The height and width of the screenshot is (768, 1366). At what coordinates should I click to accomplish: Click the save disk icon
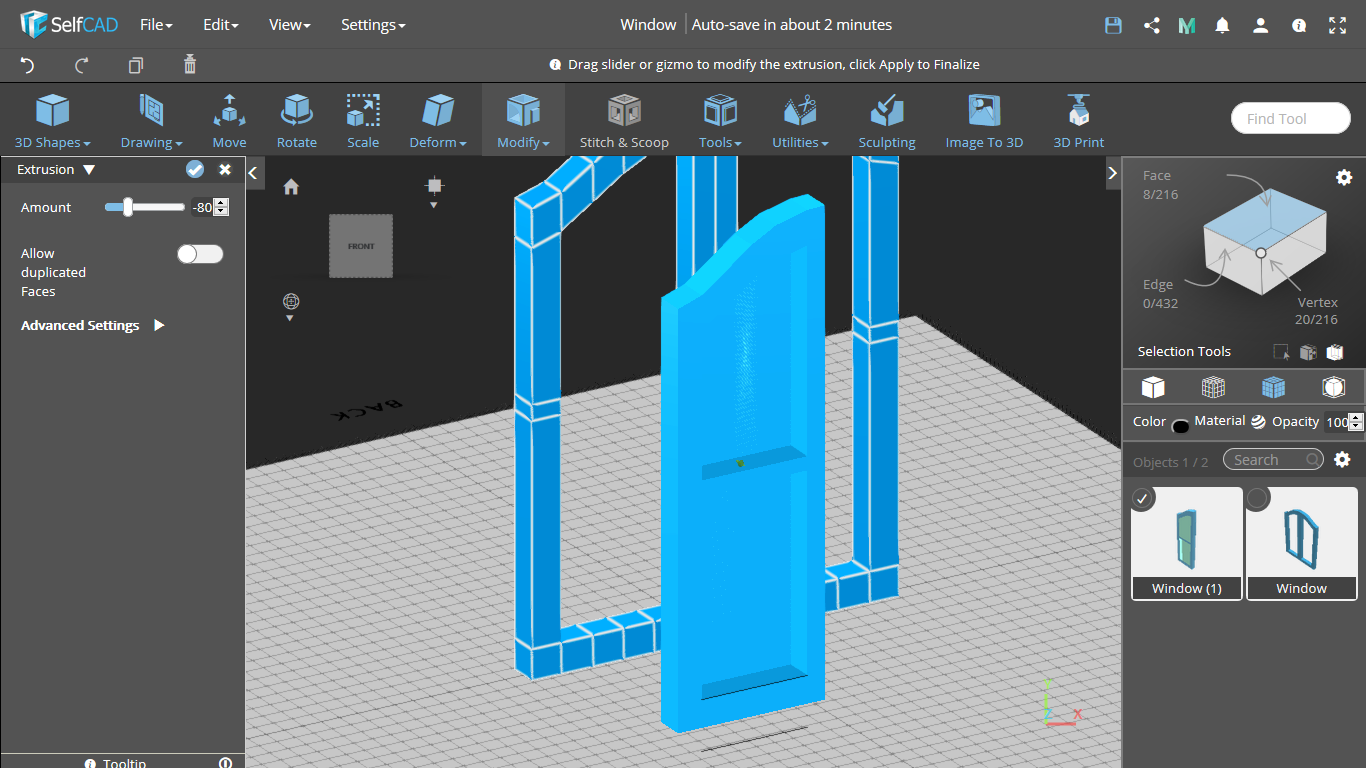1113,25
